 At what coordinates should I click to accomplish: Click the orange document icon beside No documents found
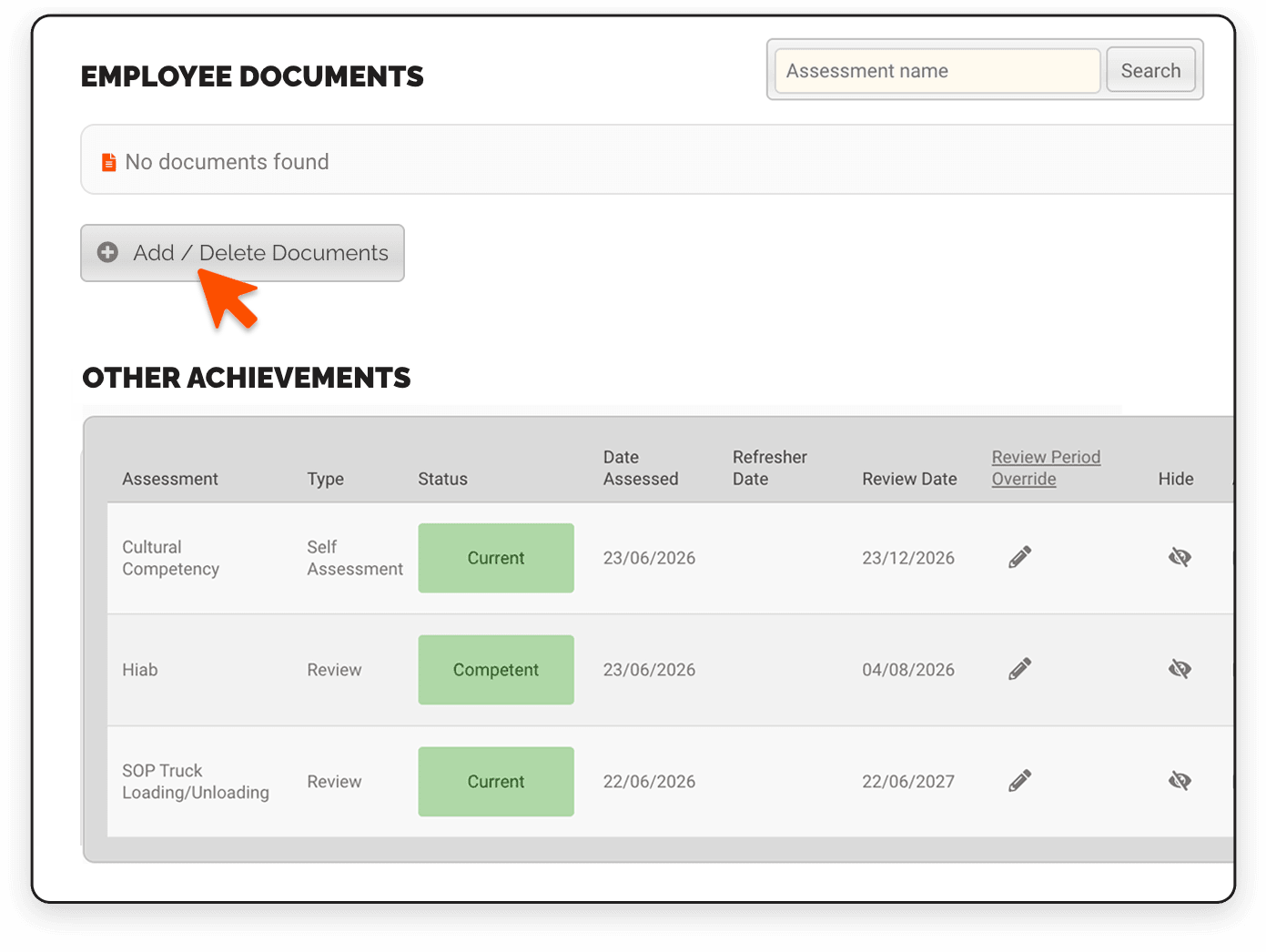109,162
